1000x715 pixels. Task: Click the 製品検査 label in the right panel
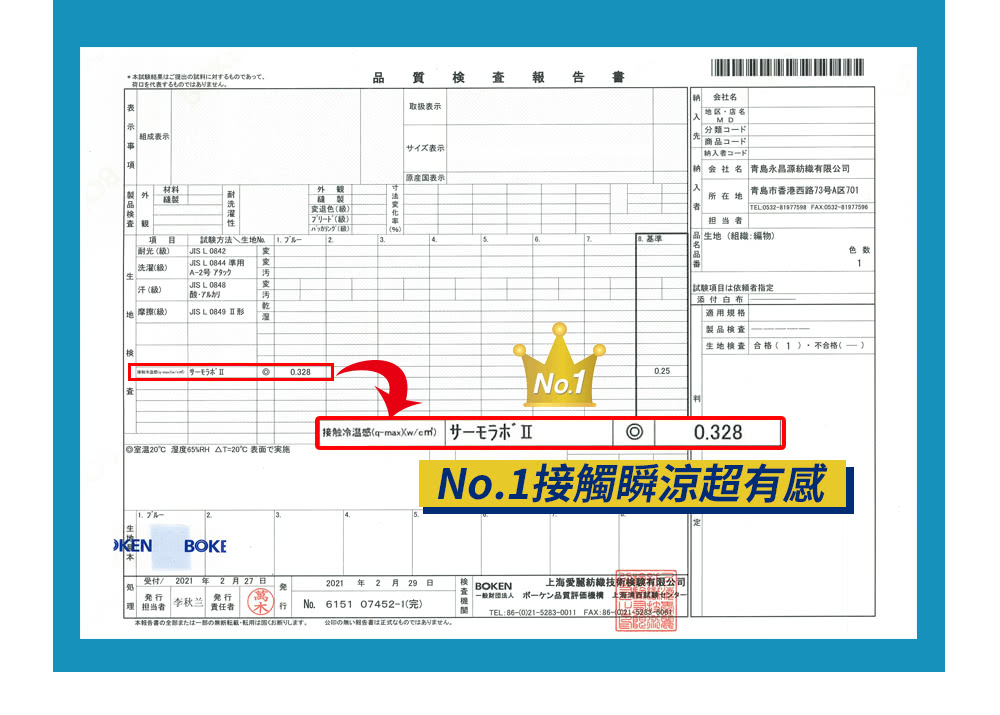(x=725, y=330)
